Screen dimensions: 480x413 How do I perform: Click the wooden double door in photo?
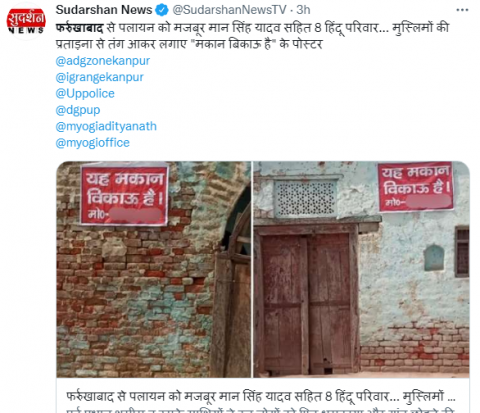coord(306,302)
